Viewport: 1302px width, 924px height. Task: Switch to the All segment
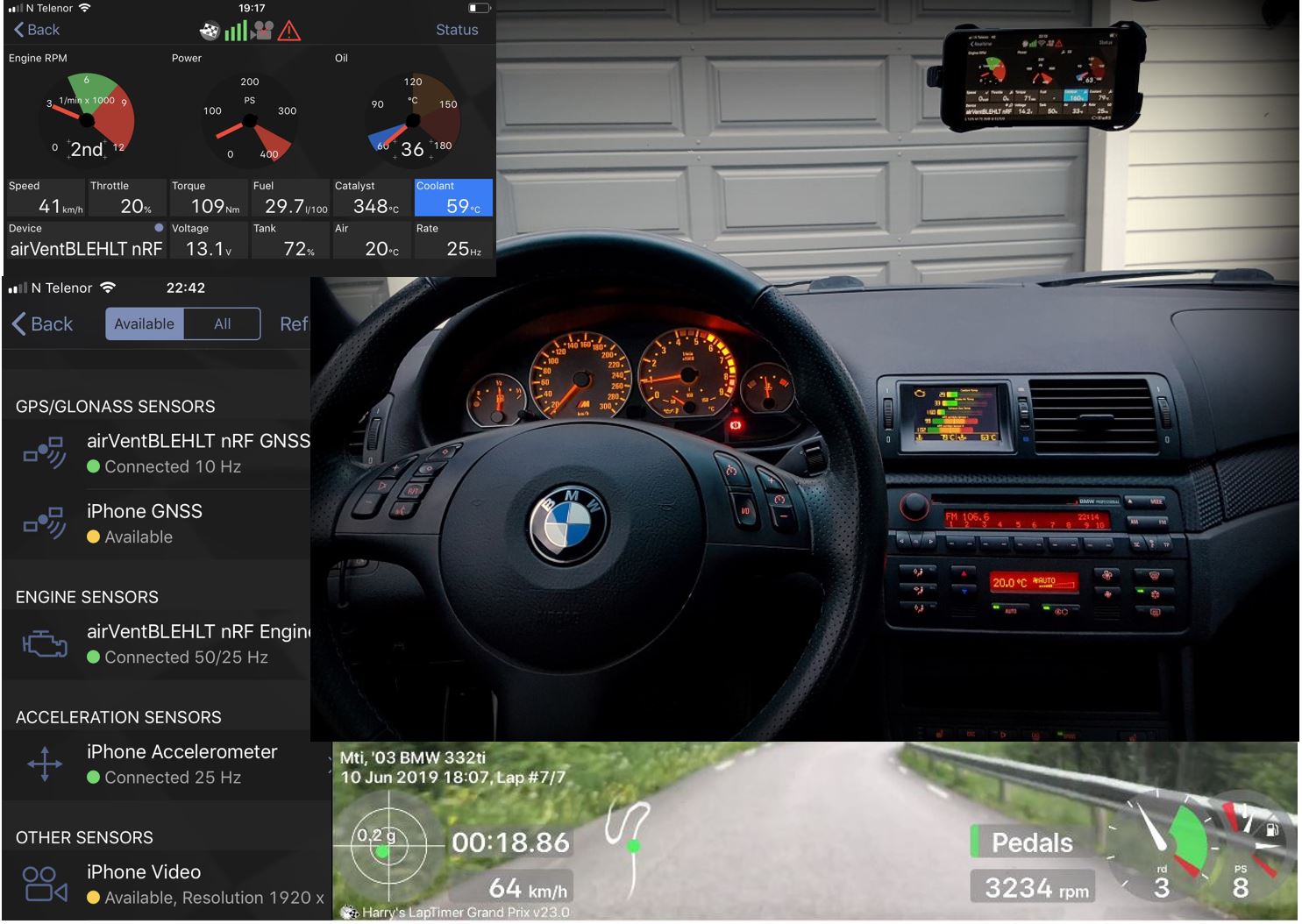point(223,323)
